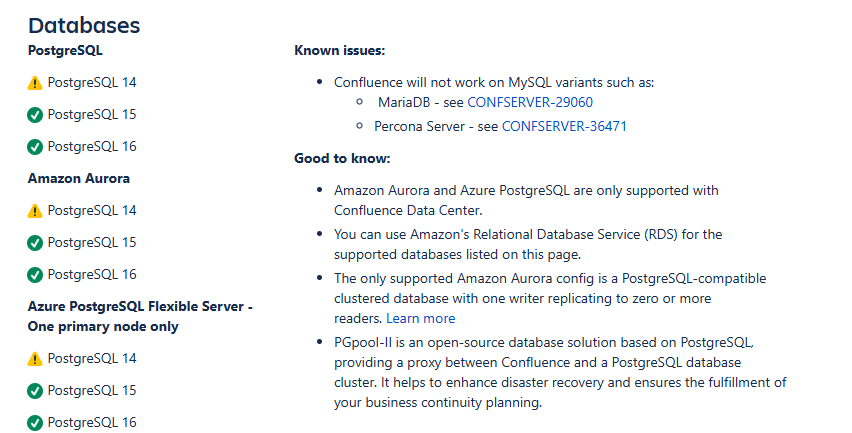Click the PostgreSQL 16 text under Amazon Aurora
This screenshot has height=433, width=852.
pyautogui.click(x=92, y=274)
